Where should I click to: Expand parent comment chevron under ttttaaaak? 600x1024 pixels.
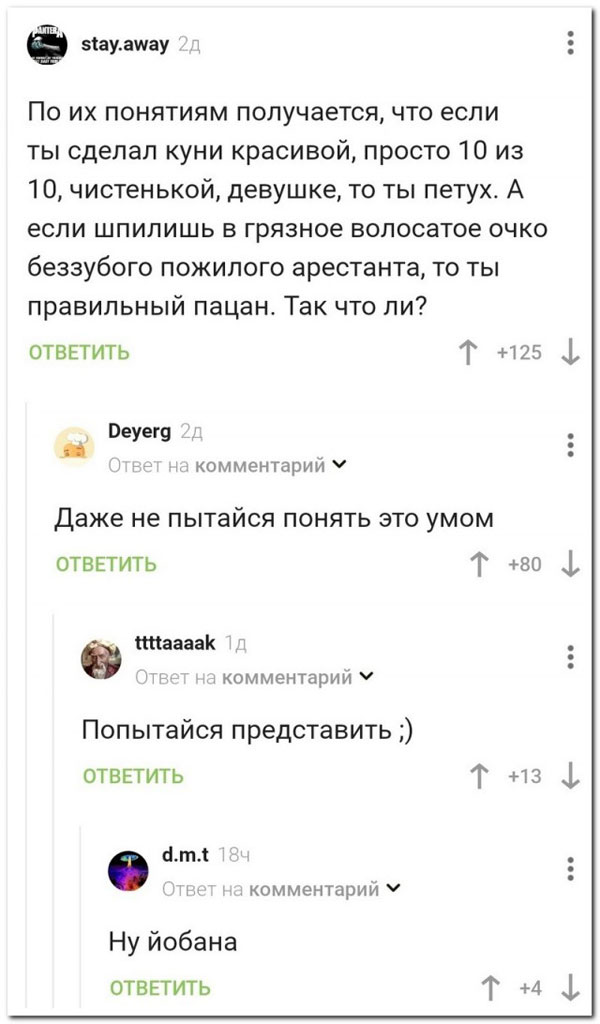pos(366,677)
